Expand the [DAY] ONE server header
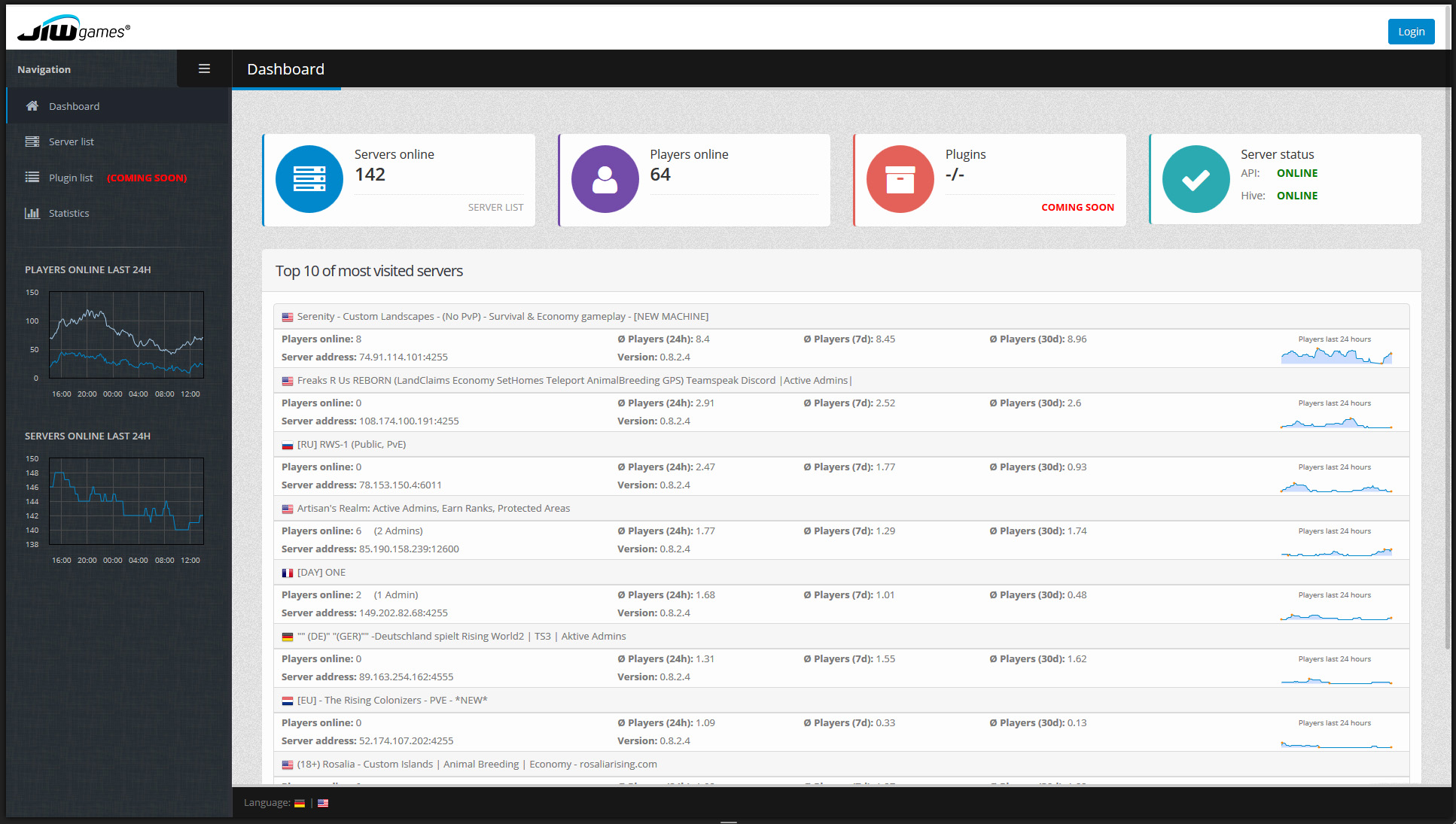The image size is (1456, 824). tap(321, 573)
